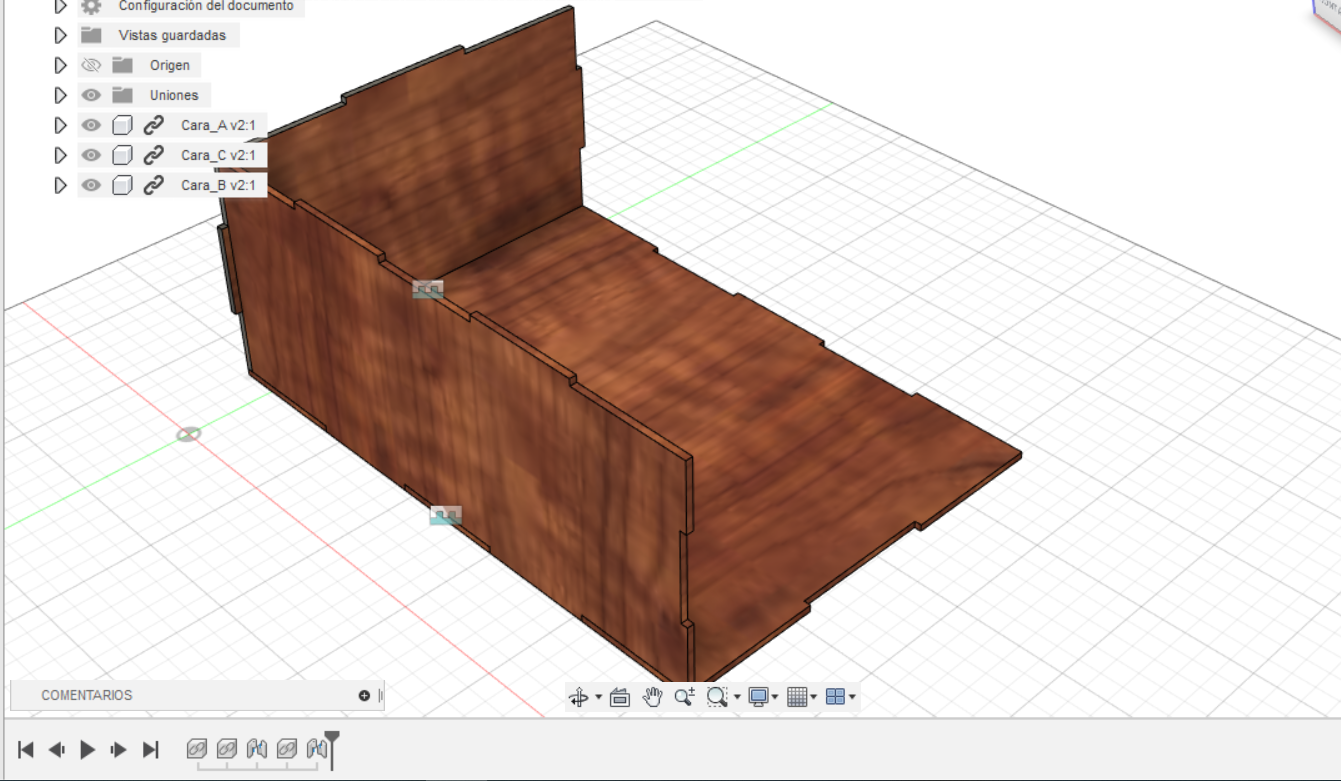Click the link chain icon for Cara_B

tap(153, 185)
